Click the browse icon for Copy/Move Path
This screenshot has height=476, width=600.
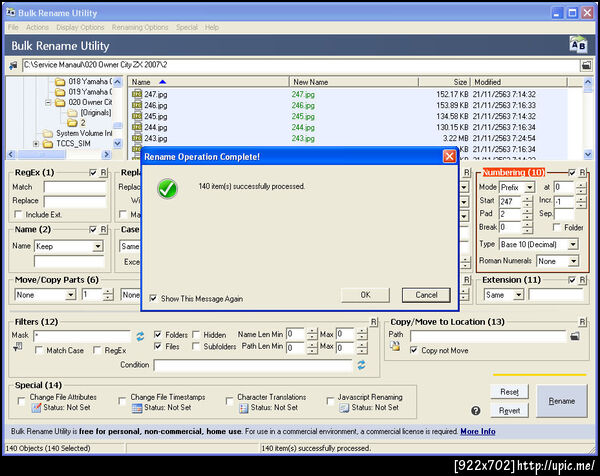coord(575,336)
